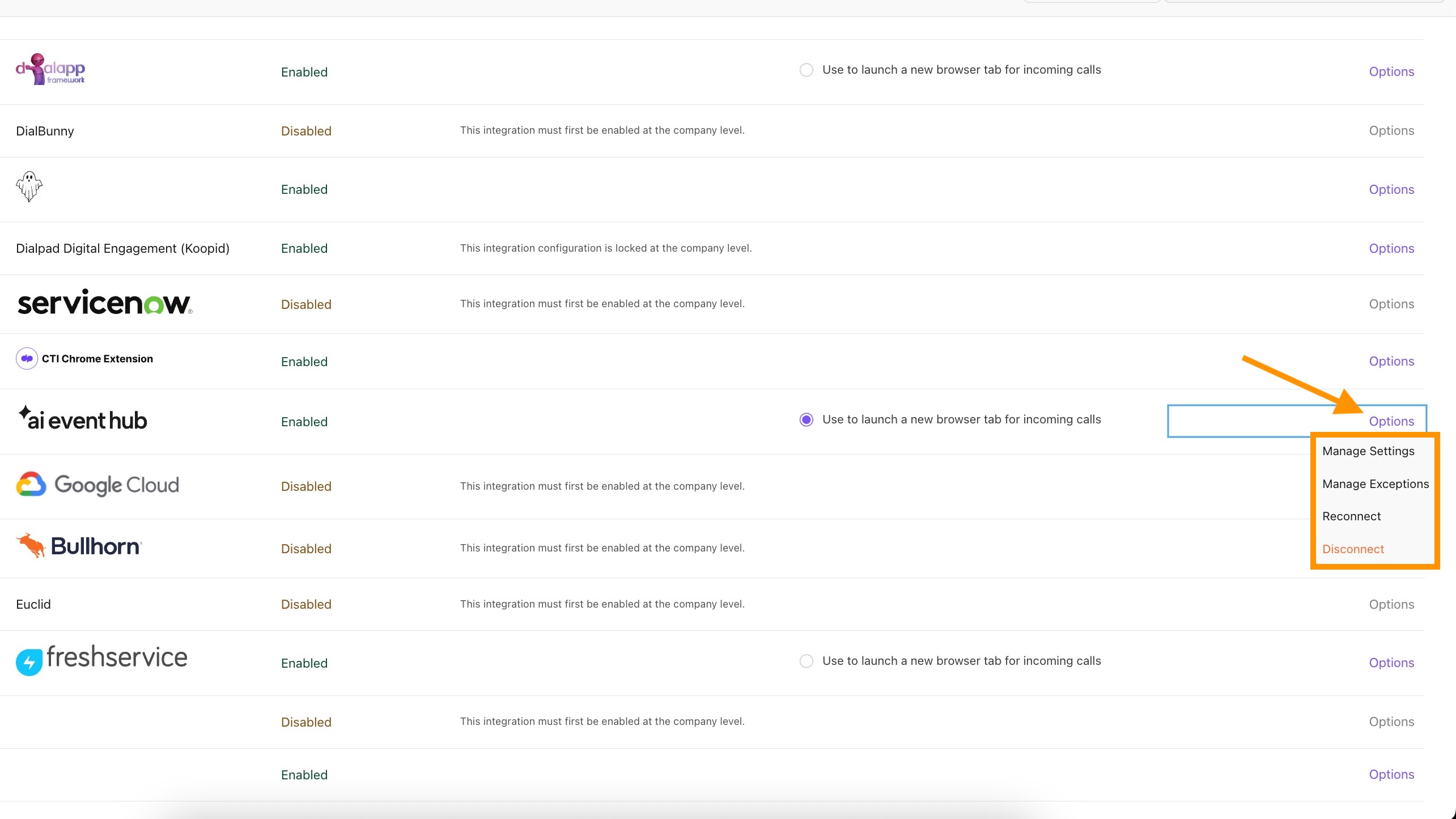Click Freshservice's launch browser tab label

point(961,661)
